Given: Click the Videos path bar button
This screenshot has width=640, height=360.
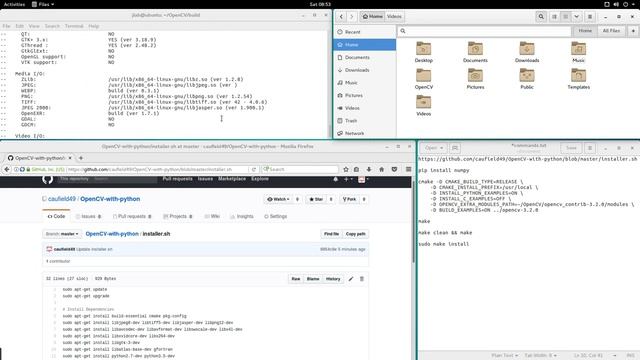Looking at the screenshot, I should point(394,16).
